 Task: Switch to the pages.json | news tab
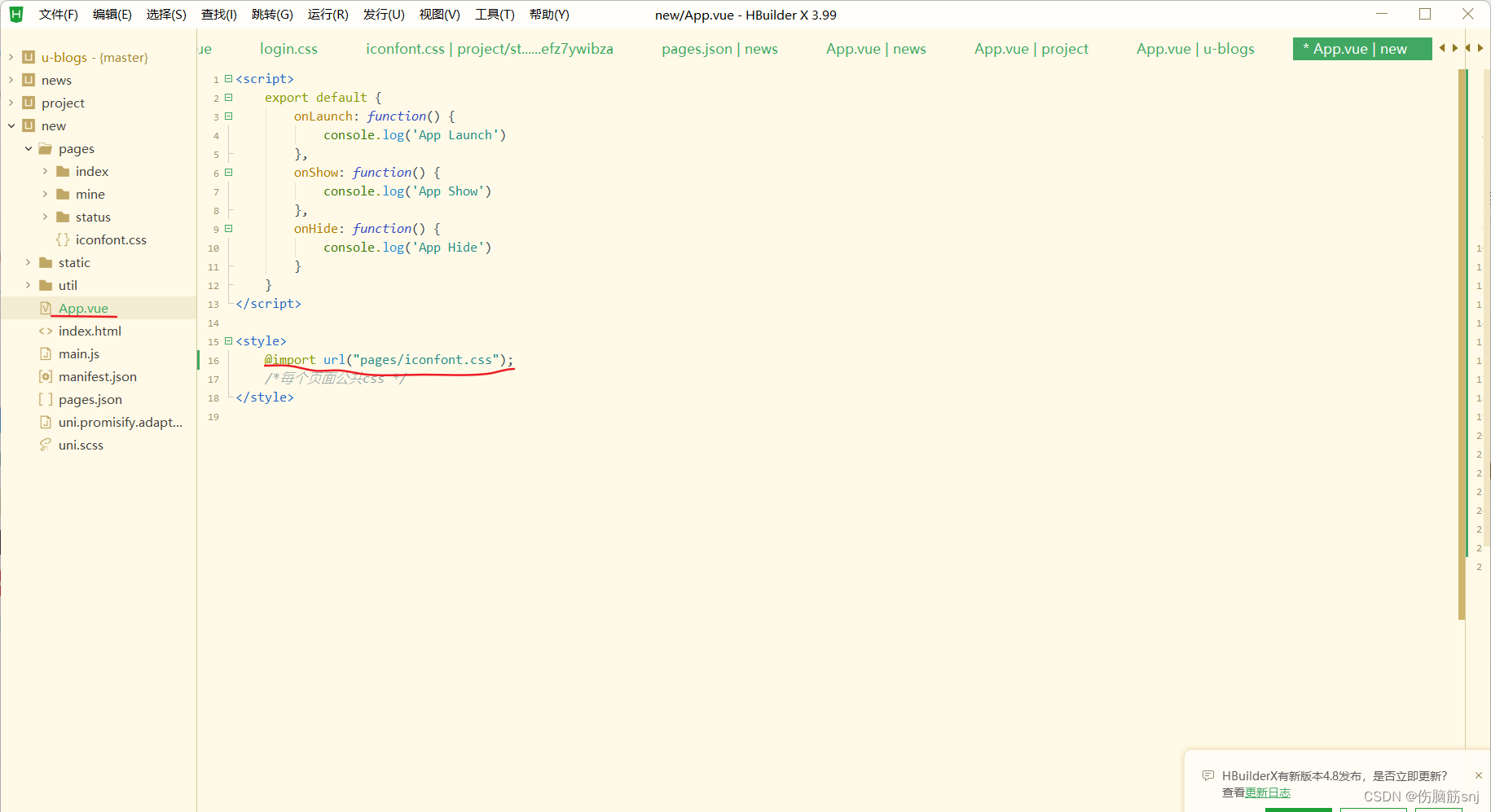(x=719, y=49)
